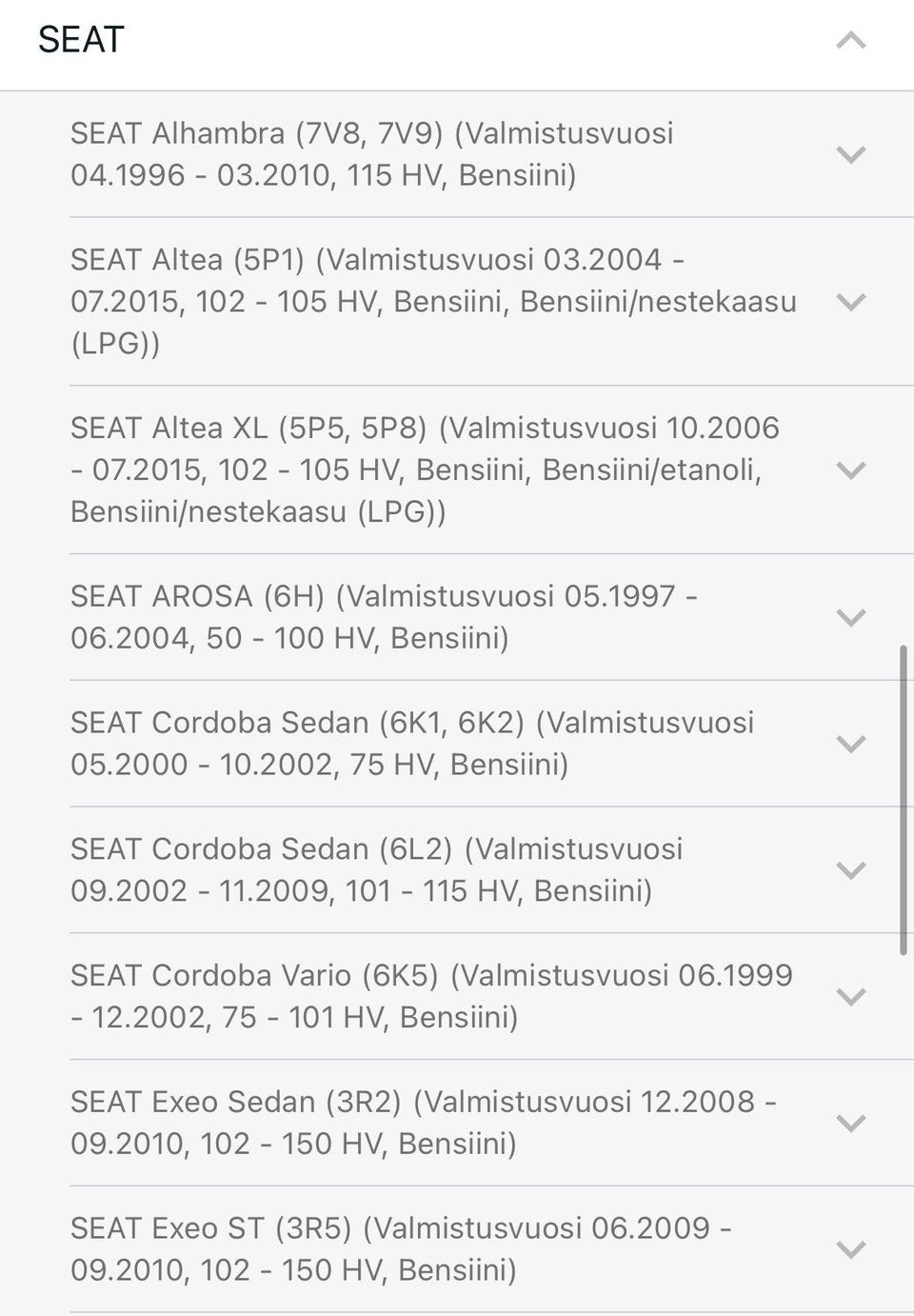Expand the SEAT Altea (5P1) chevron
Screen dimensions: 914x1316
pos(850,302)
